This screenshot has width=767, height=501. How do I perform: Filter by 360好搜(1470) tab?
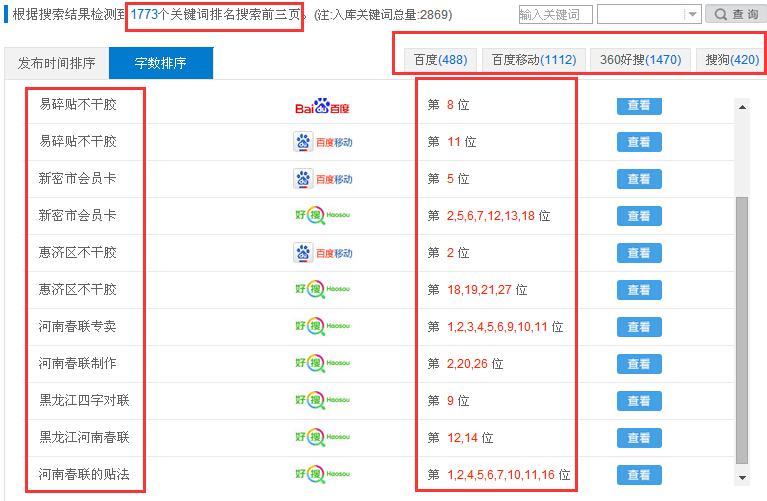(x=640, y=60)
